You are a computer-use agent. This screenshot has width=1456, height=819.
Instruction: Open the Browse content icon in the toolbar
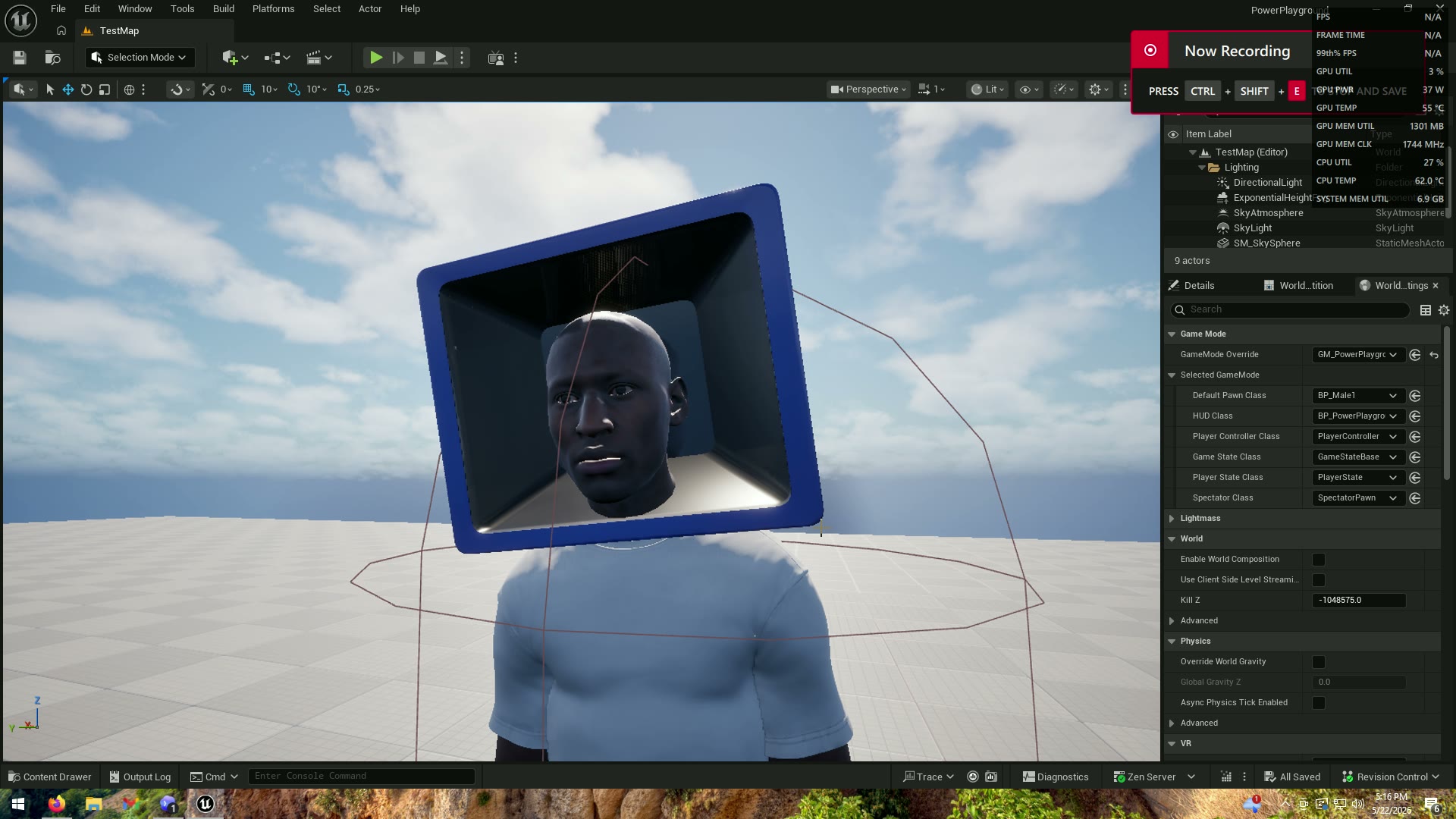52,58
